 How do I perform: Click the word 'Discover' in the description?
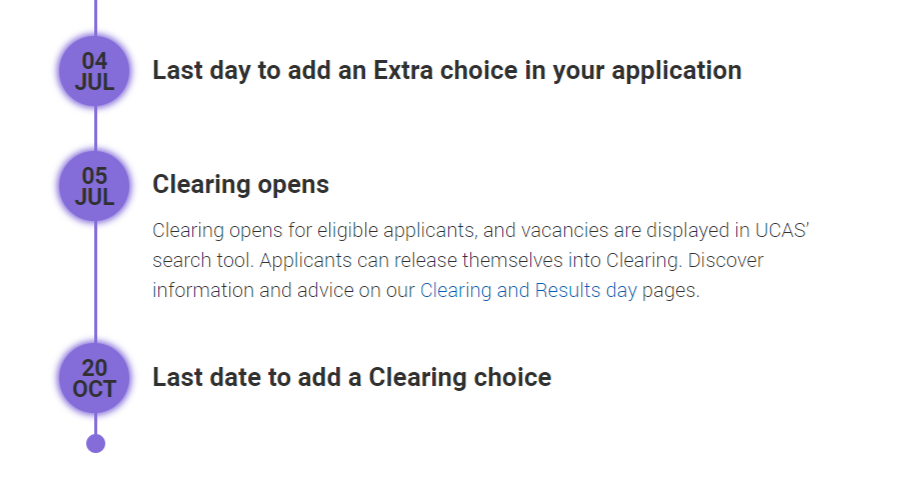coord(725,261)
